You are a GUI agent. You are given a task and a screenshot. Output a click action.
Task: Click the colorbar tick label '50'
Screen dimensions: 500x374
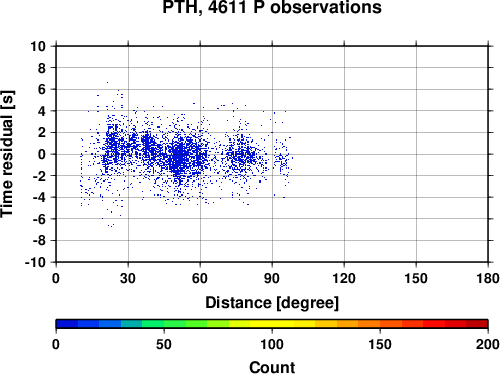(164, 344)
